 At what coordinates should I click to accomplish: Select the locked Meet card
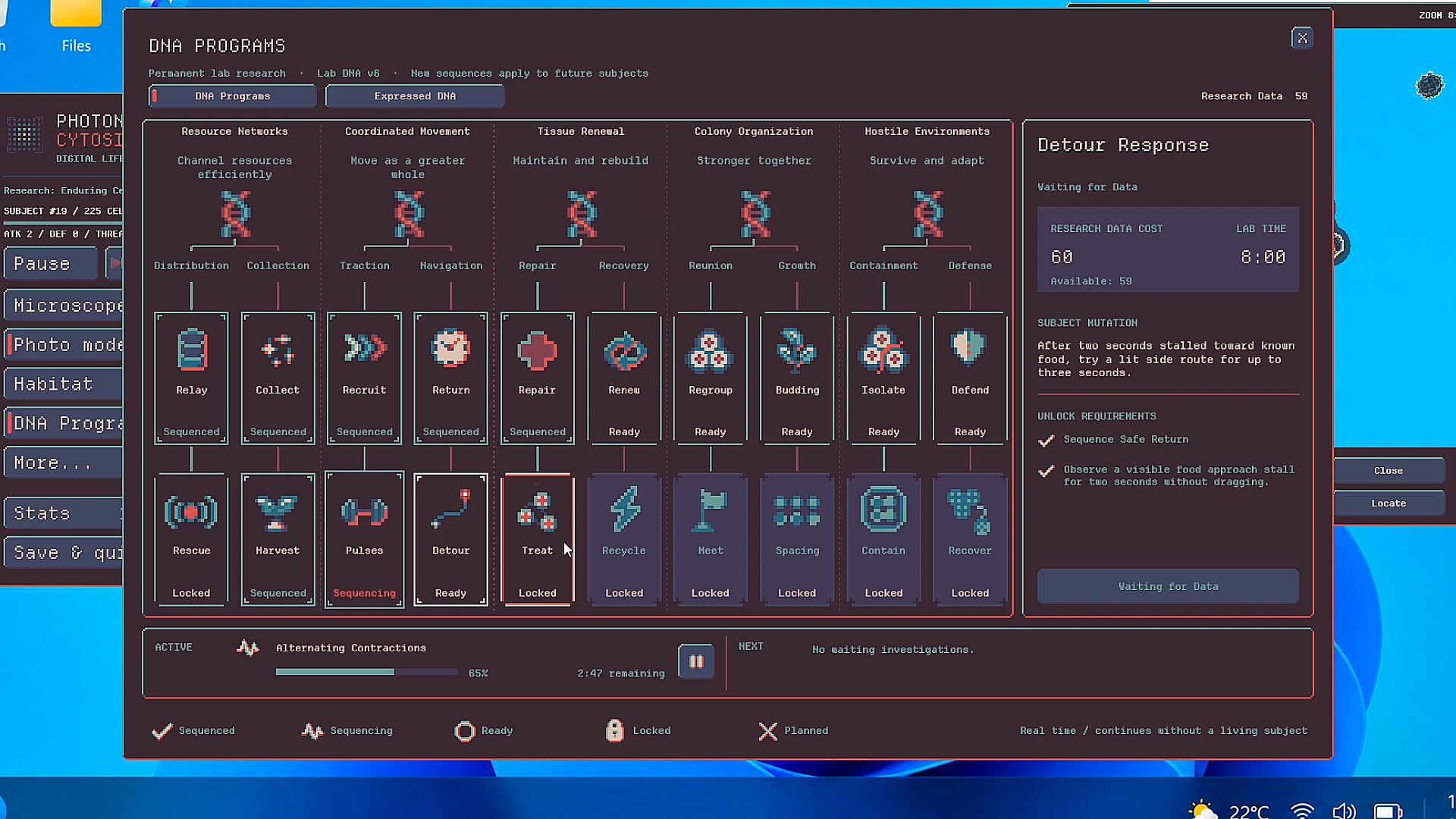coord(711,539)
